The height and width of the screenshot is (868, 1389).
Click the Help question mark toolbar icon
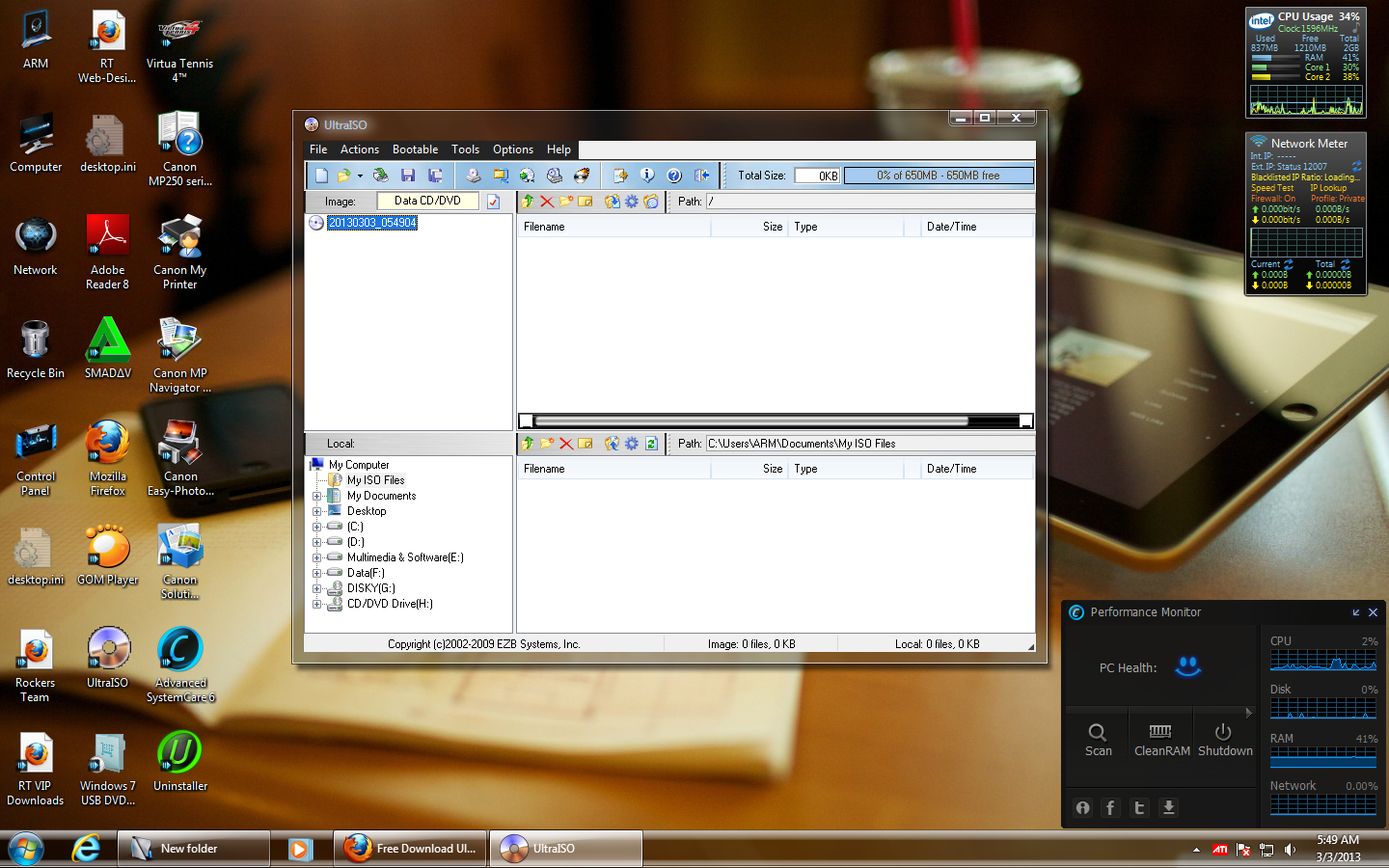pos(674,176)
